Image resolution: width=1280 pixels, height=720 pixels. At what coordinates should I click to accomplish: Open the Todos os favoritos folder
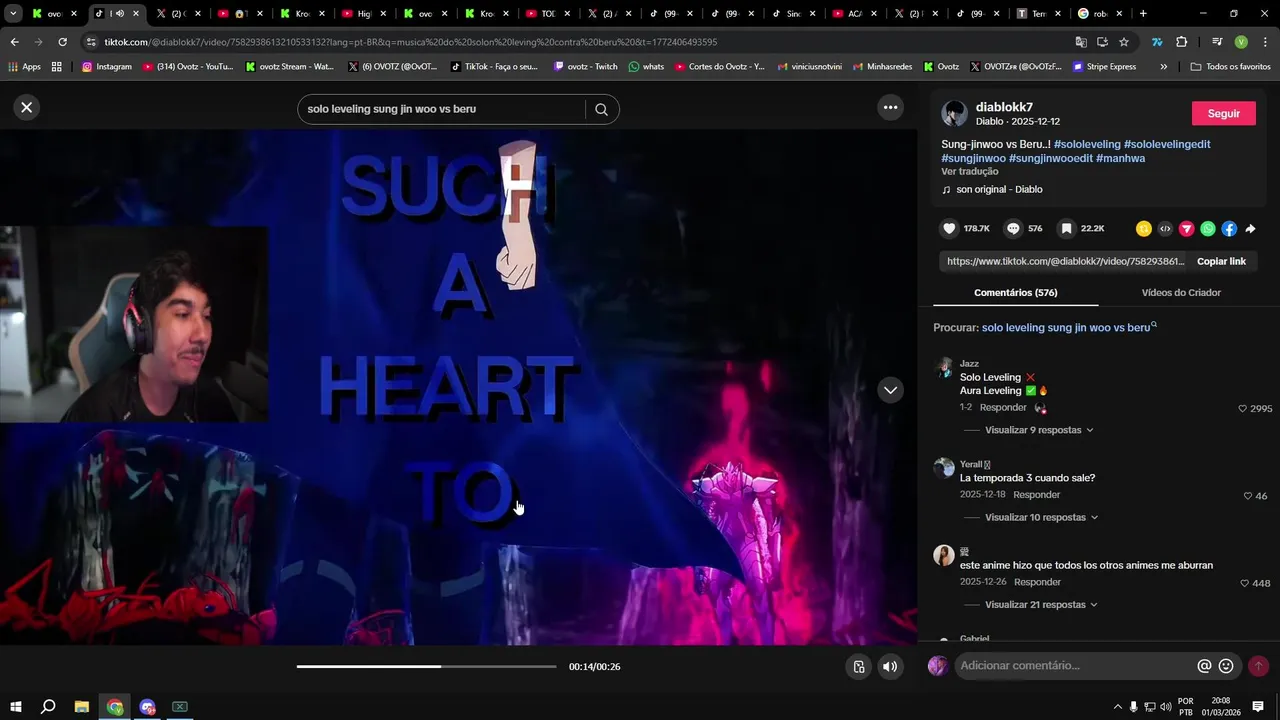pos(1231,67)
